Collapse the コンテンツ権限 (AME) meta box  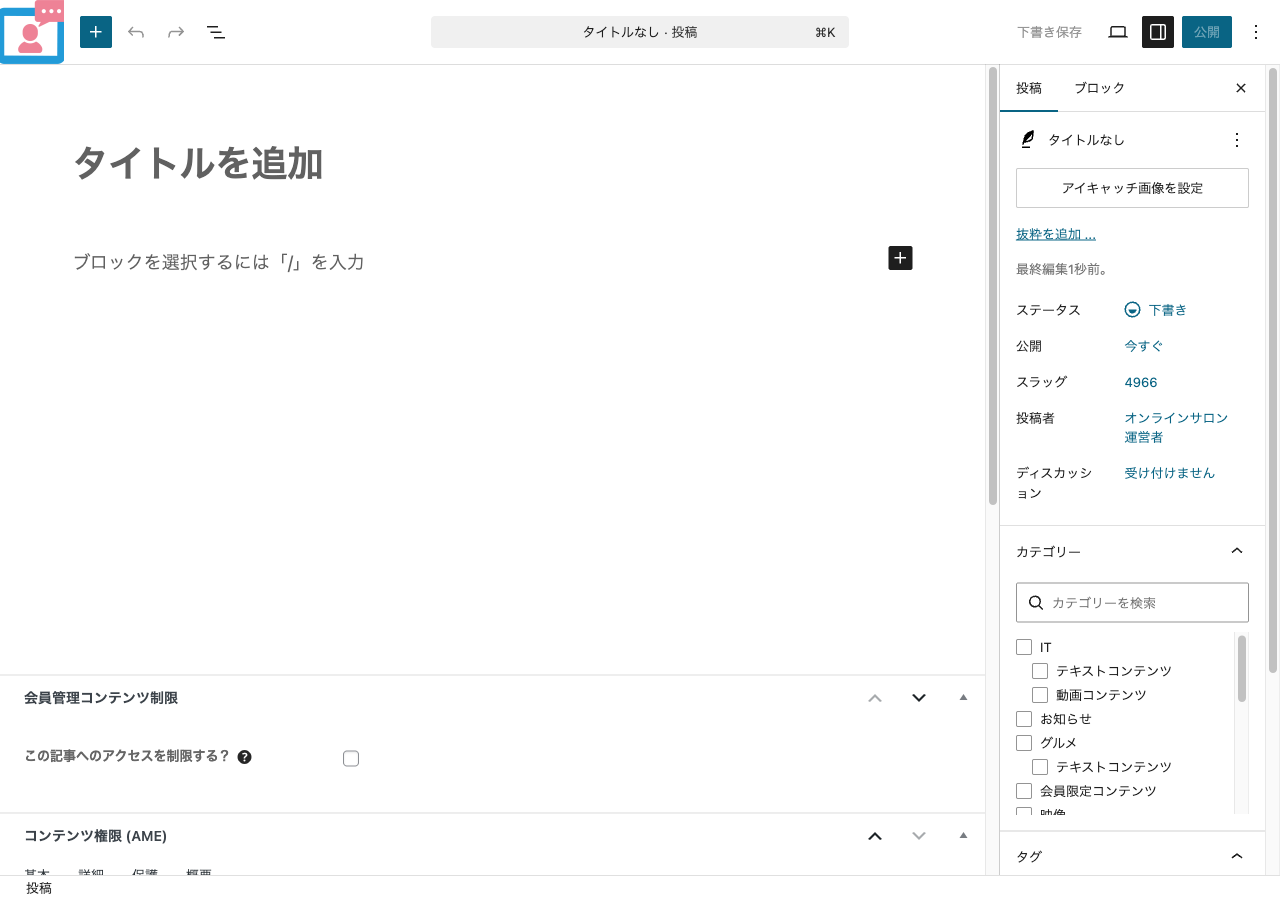[x=875, y=836]
